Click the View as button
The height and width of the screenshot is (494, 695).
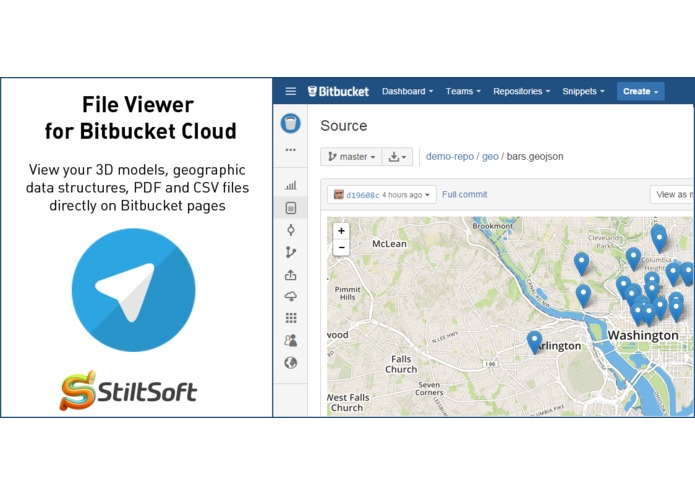pos(672,194)
